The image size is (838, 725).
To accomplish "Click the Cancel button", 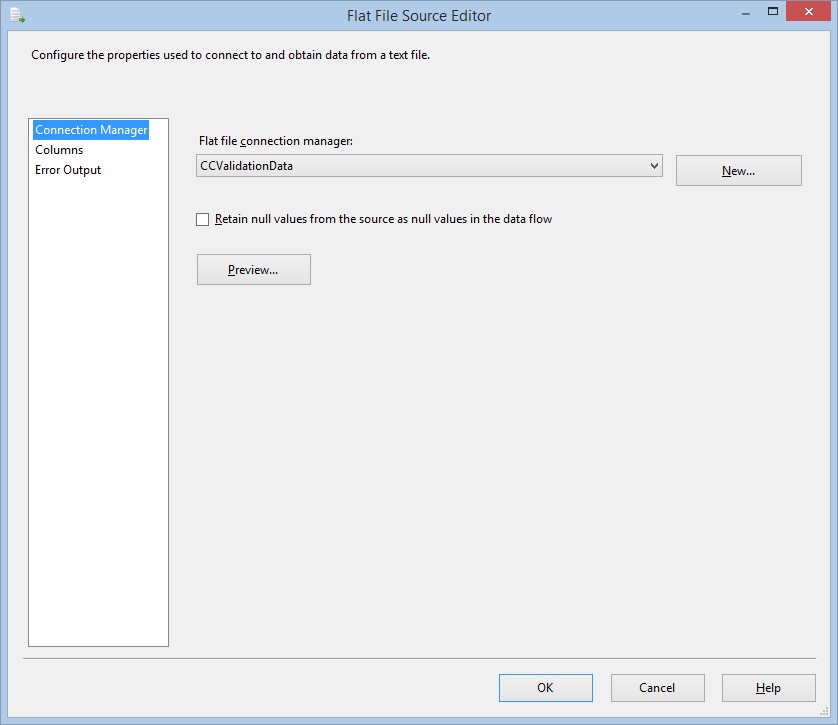I will click(x=657, y=688).
